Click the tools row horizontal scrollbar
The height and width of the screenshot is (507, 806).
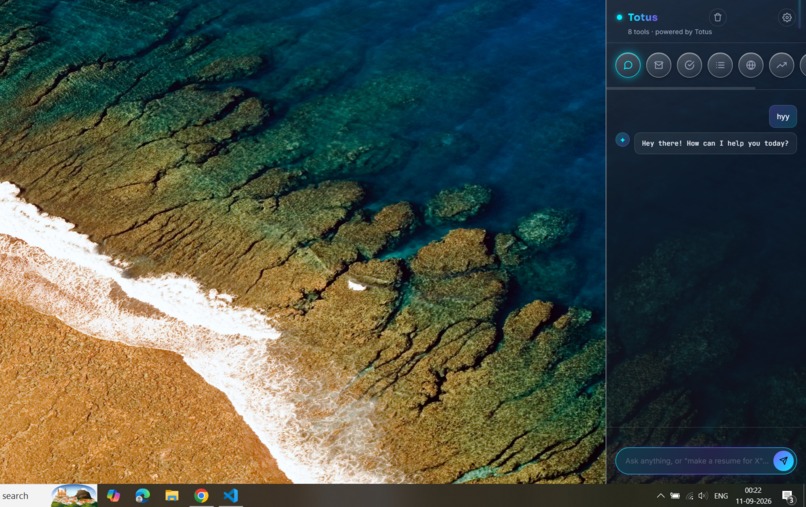(681, 88)
